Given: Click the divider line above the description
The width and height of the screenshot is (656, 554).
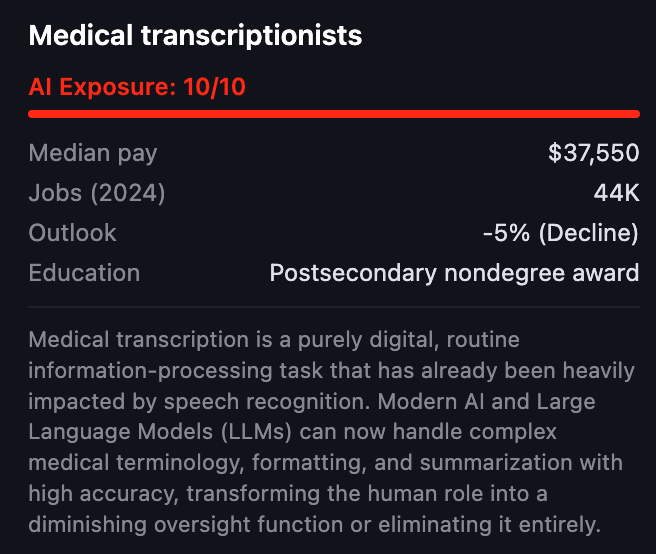Looking at the screenshot, I should [x=333, y=306].
